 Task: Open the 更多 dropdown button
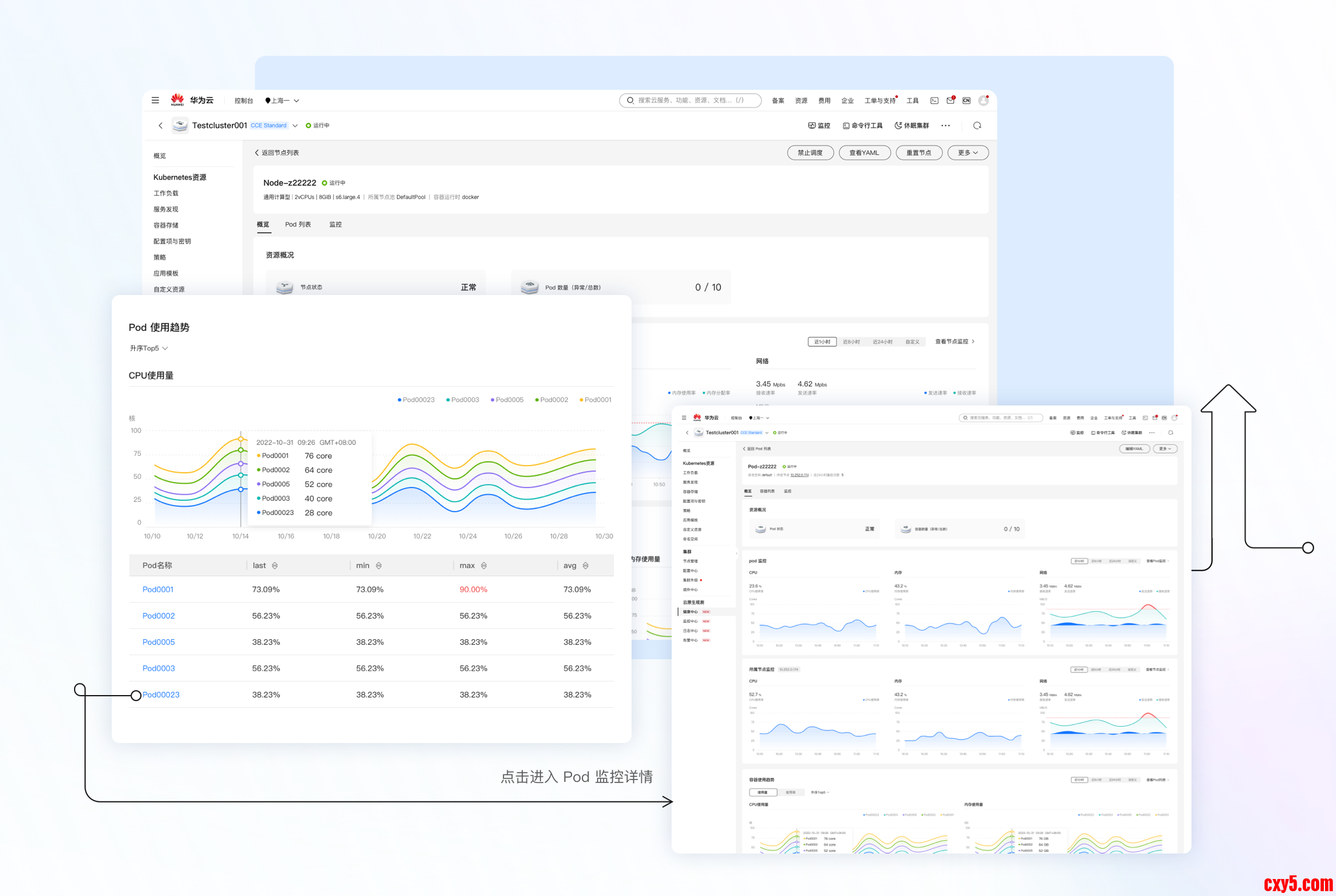pos(967,153)
